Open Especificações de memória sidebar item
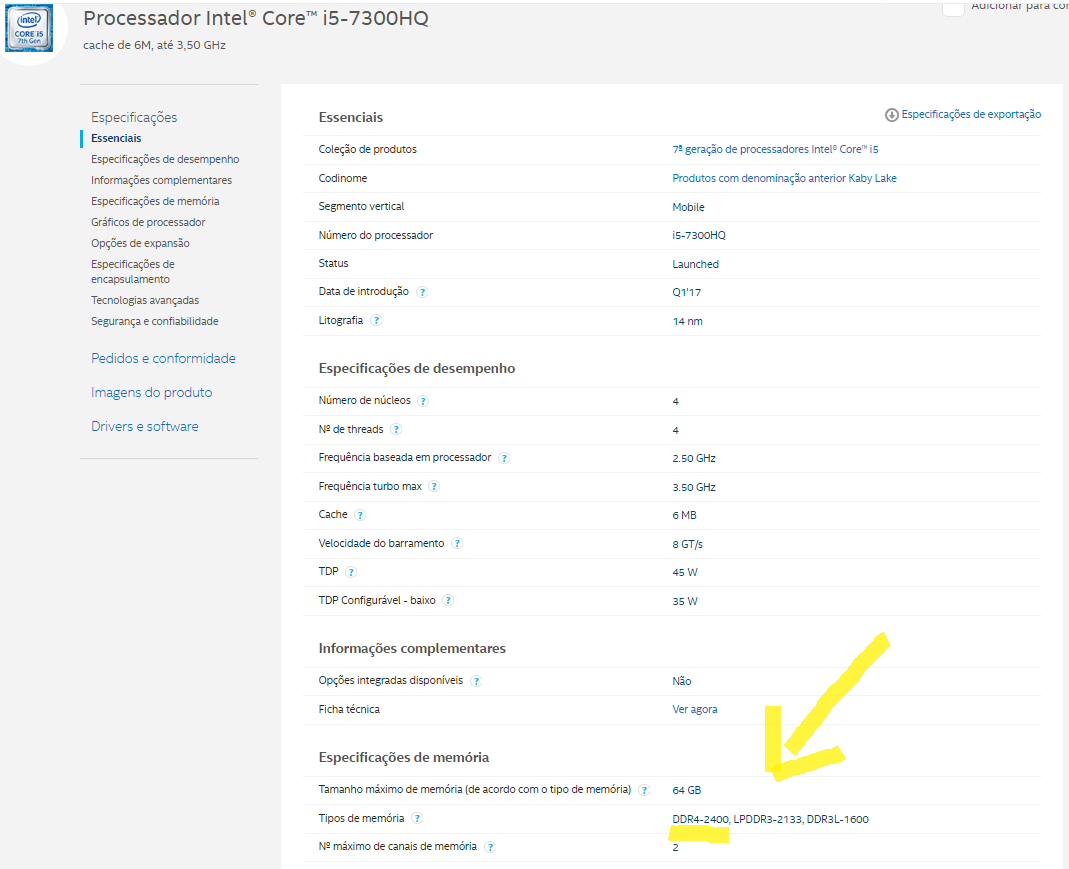The image size is (1069, 869). click(x=155, y=202)
